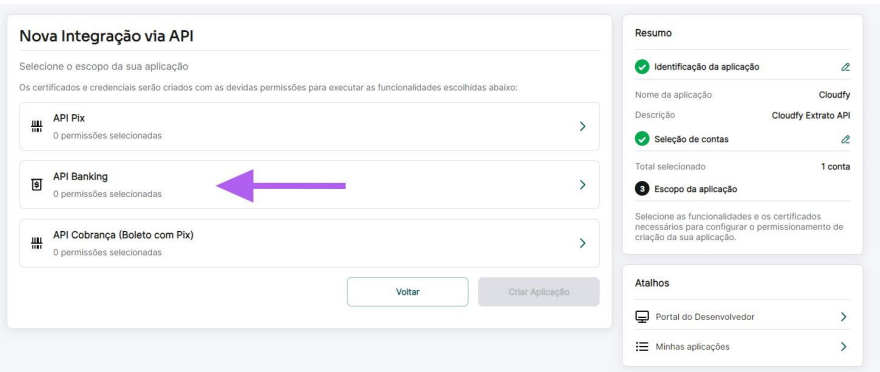This screenshot has width=880, height=372.
Task: Open the Minhas aplicações shortcut link
Action: click(x=742, y=347)
